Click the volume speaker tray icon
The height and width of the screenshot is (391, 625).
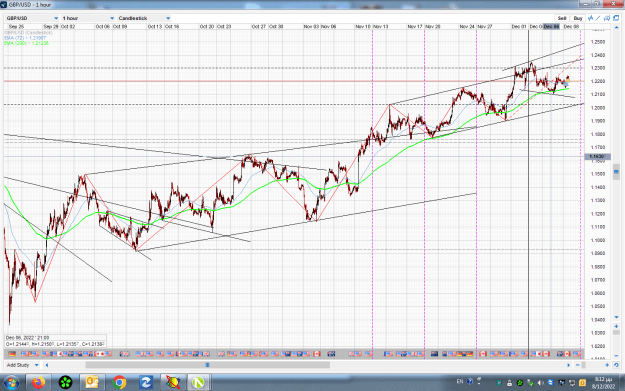(x=541, y=383)
